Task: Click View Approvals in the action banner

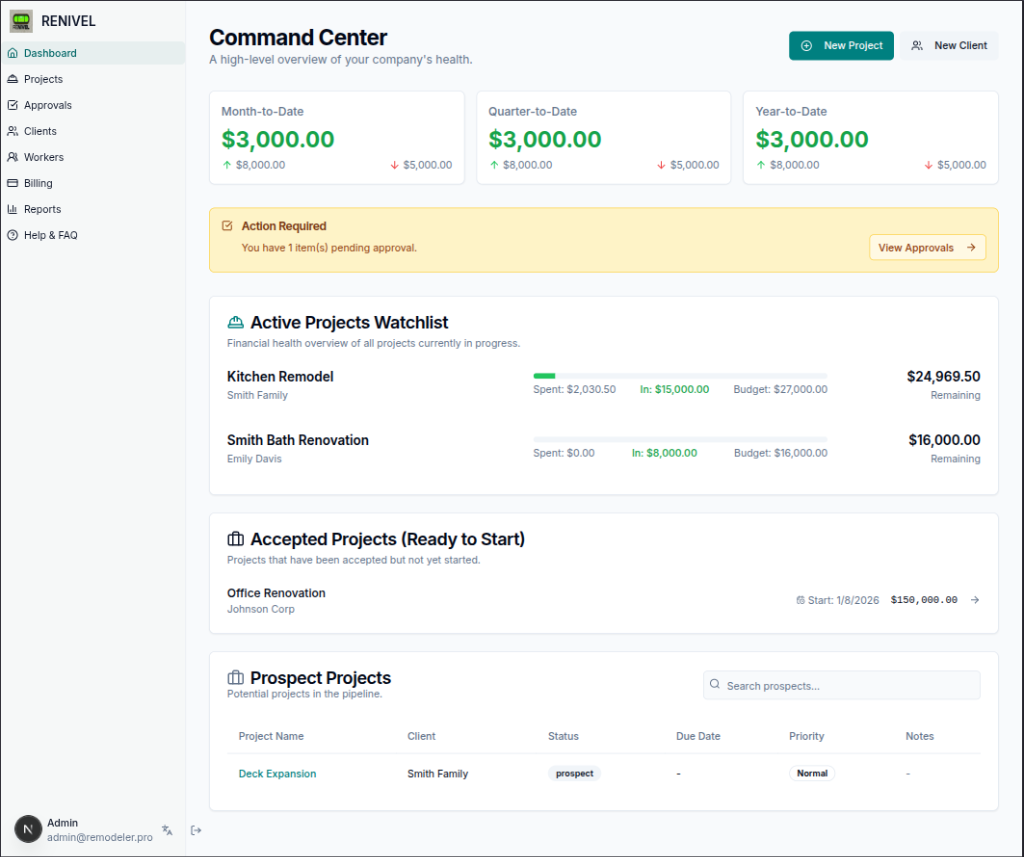Action: [927, 247]
